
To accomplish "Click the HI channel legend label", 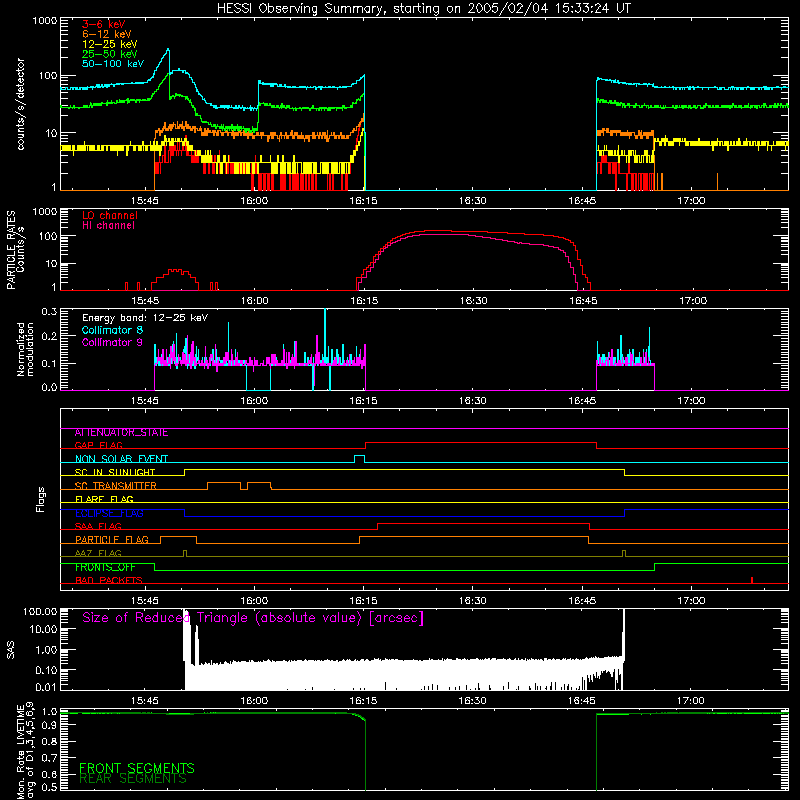I will pos(109,226).
